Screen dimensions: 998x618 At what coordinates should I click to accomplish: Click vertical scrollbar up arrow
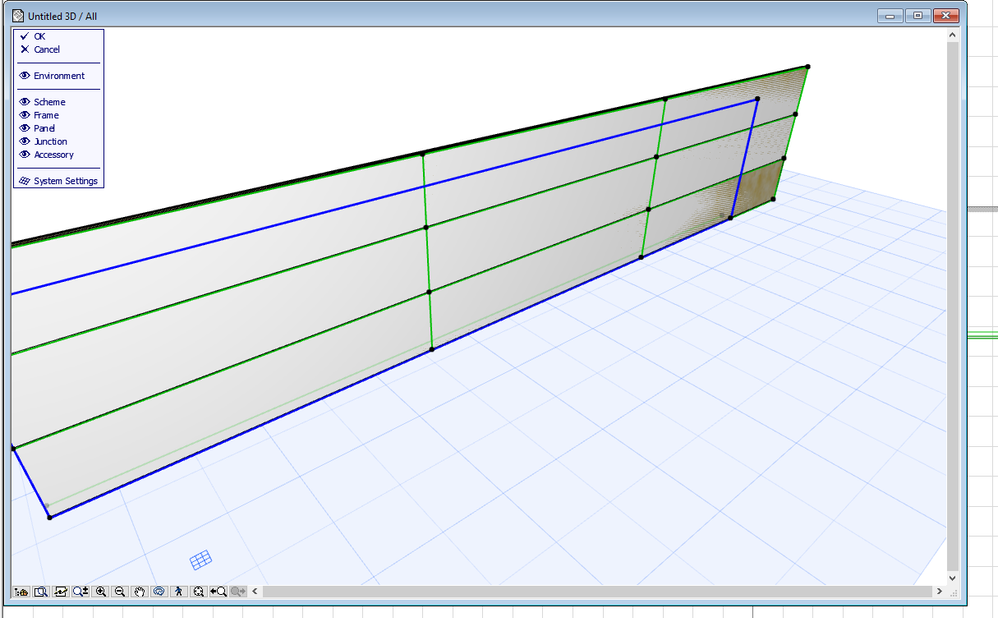[952, 35]
